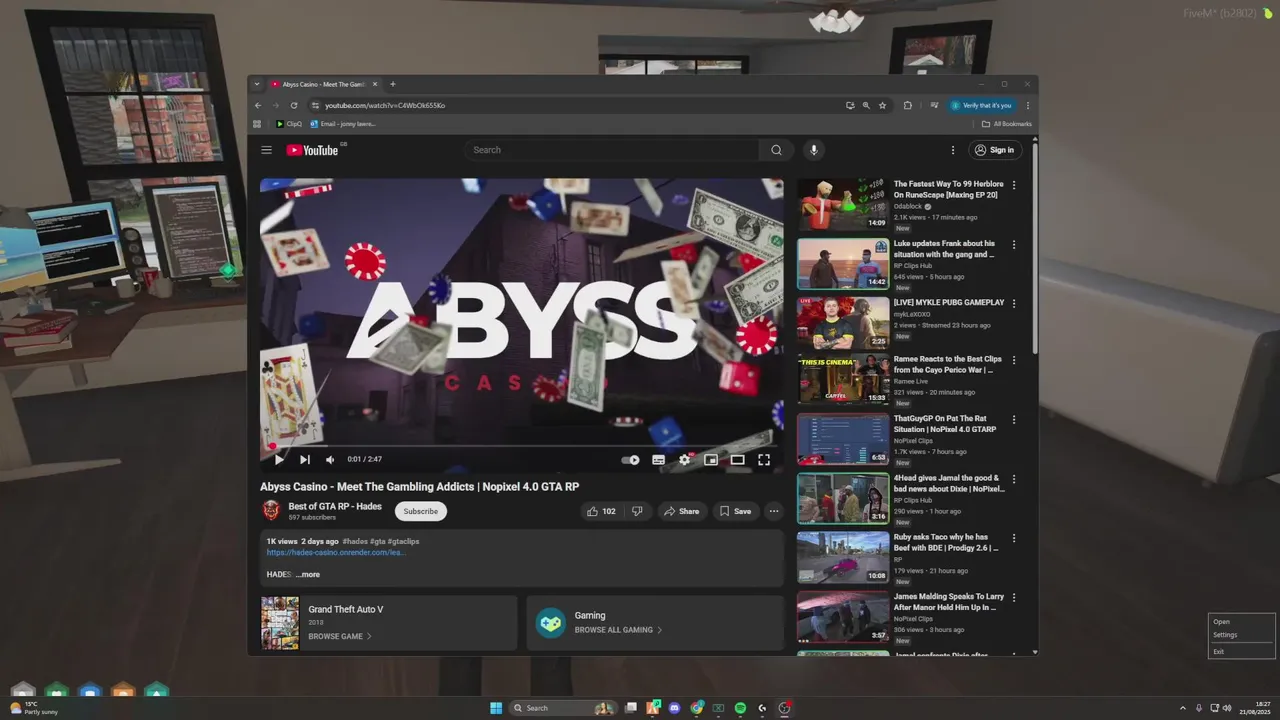The width and height of the screenshot is (1280, 720).
Task: Focus the YouTube search field
Action: click(x=612, y=150)
